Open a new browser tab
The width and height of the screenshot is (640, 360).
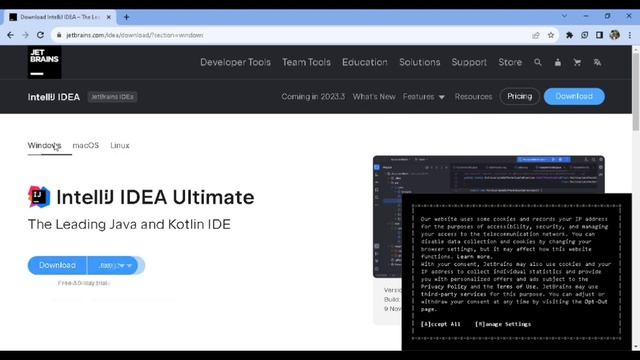127,17
